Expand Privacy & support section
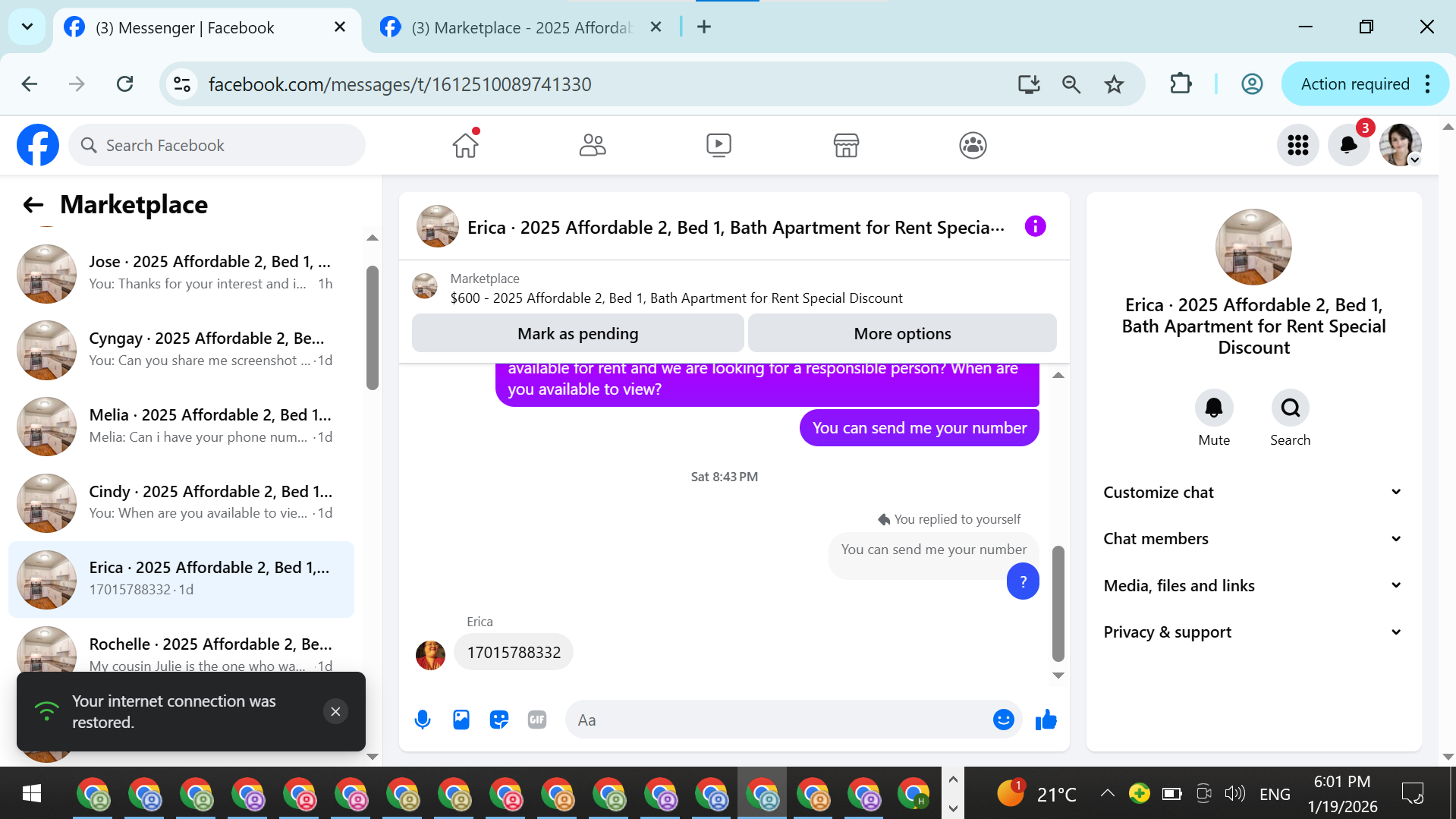The height and width of the screenshot is (819, 1456). [1253, 632]
